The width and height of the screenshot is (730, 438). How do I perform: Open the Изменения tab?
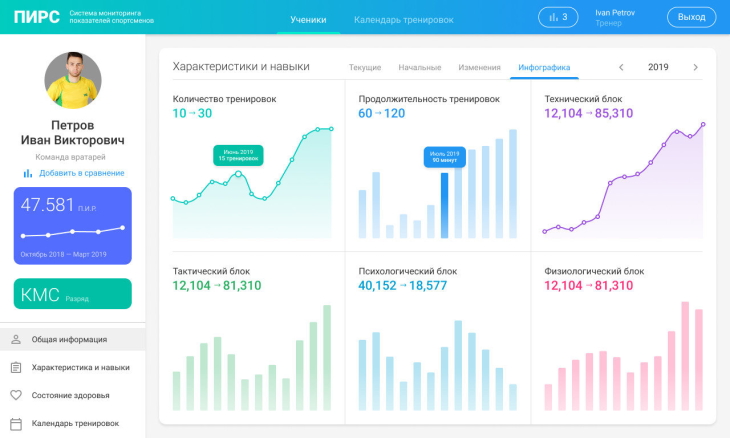point(479,67)
